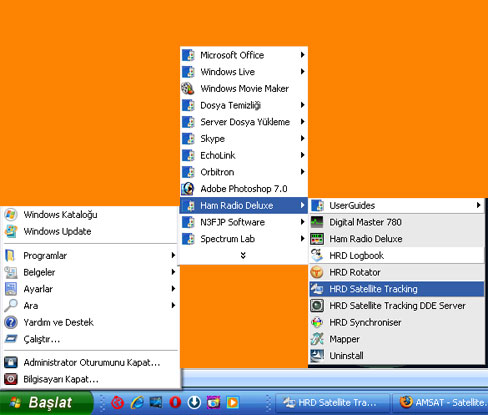The image size is (488, 415).
Task: Launch Internet Explorer from quick launch
Action: pyautogui.click(x=137, y=403)
